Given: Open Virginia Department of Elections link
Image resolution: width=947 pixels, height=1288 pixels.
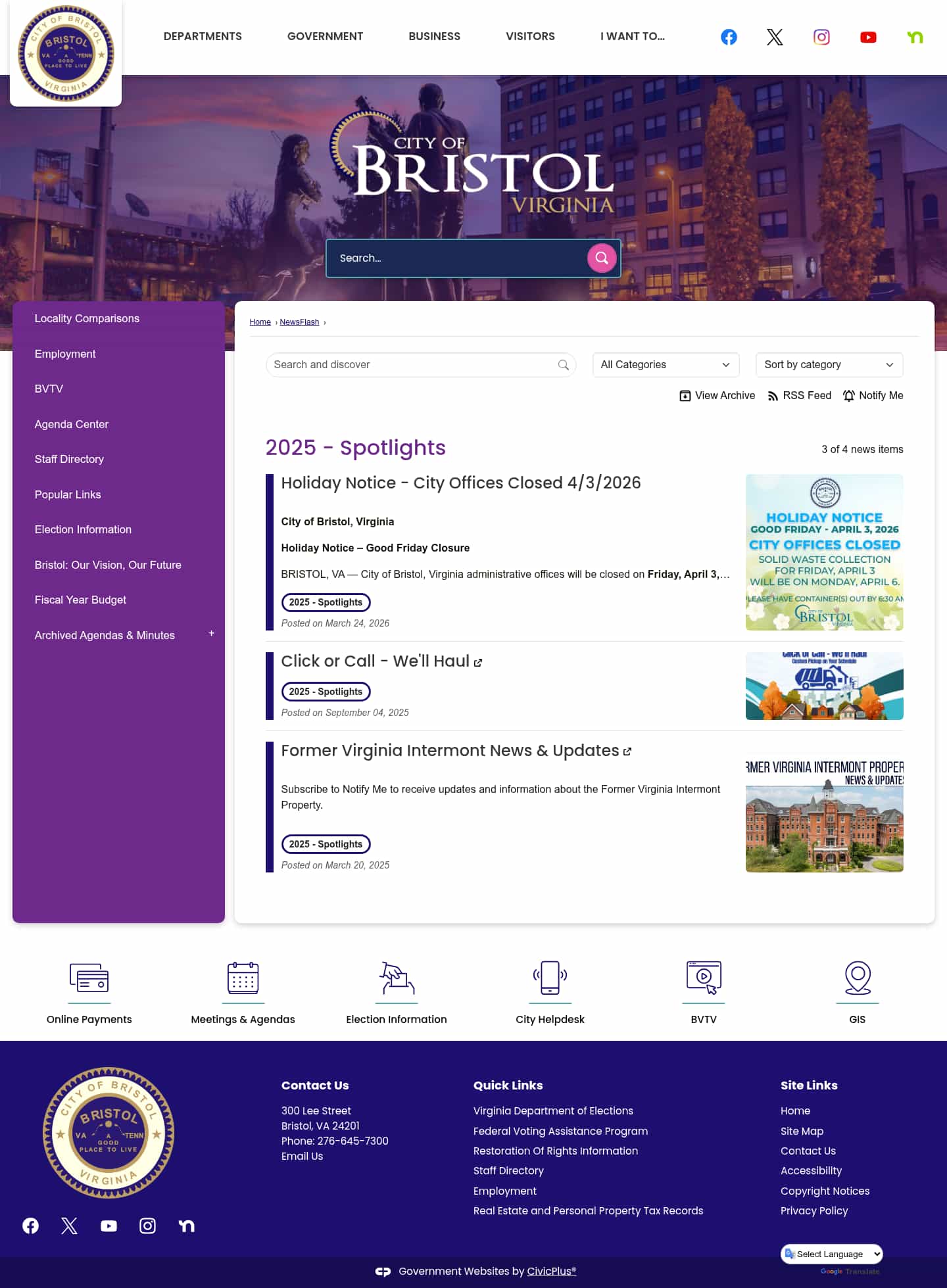Looking at the screenshot, I should [553, 1111].
